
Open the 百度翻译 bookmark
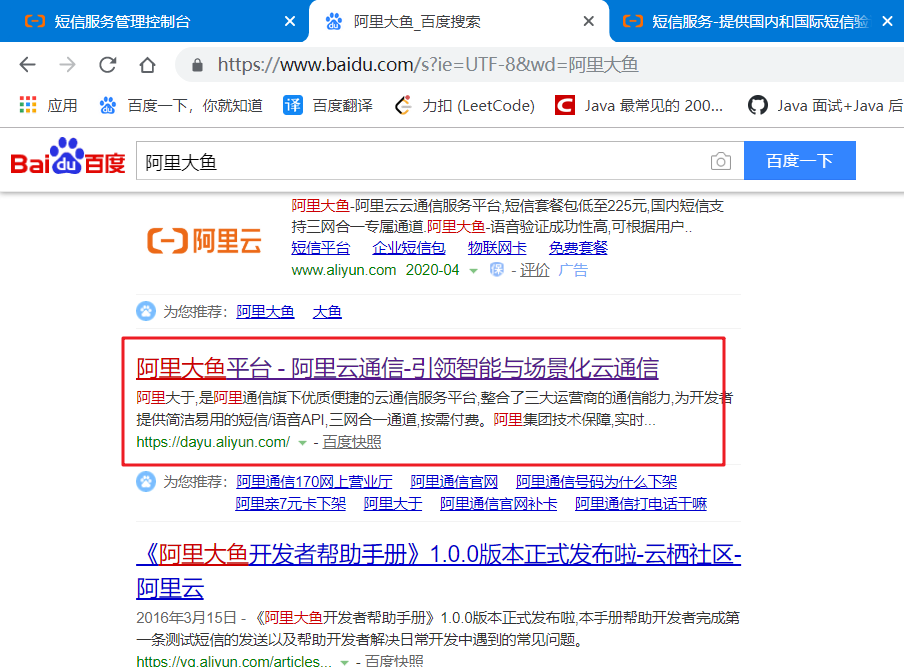(x=328, y=105)
